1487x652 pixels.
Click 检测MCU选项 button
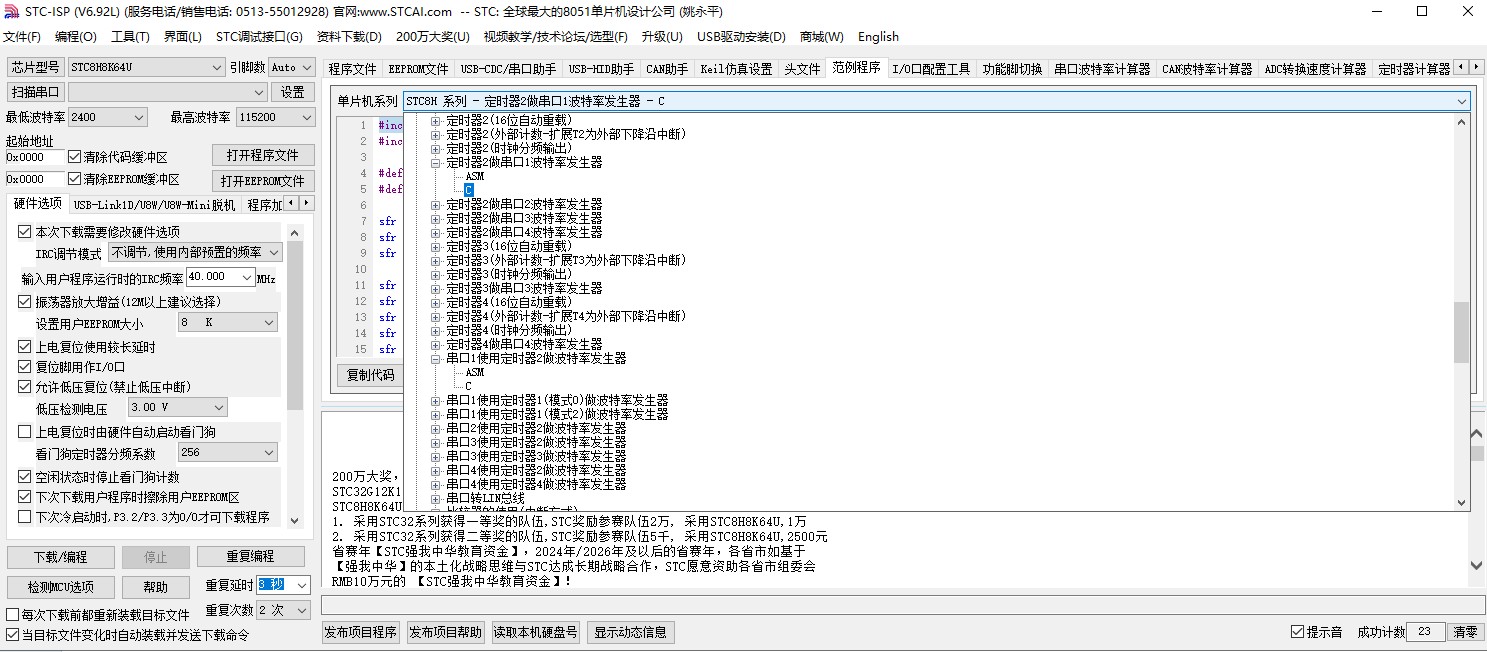pos(60,587)
